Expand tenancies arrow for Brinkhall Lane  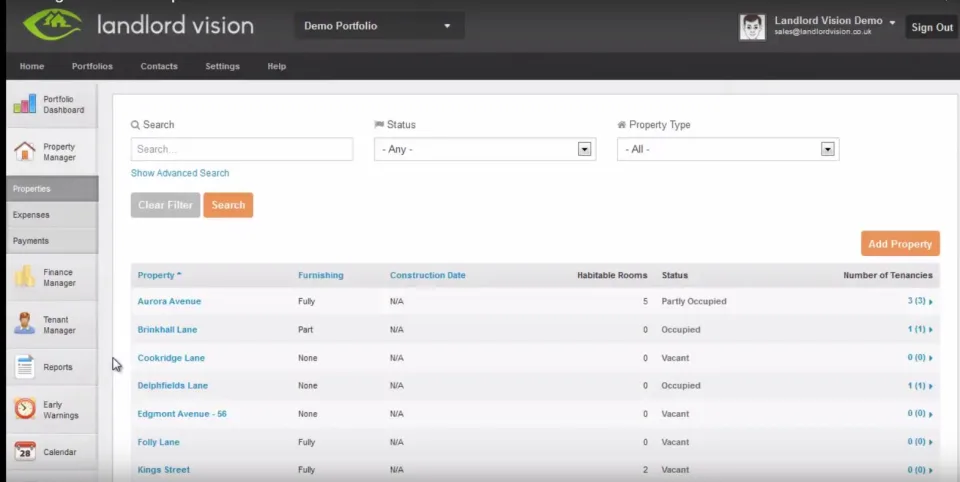[931, 330]
